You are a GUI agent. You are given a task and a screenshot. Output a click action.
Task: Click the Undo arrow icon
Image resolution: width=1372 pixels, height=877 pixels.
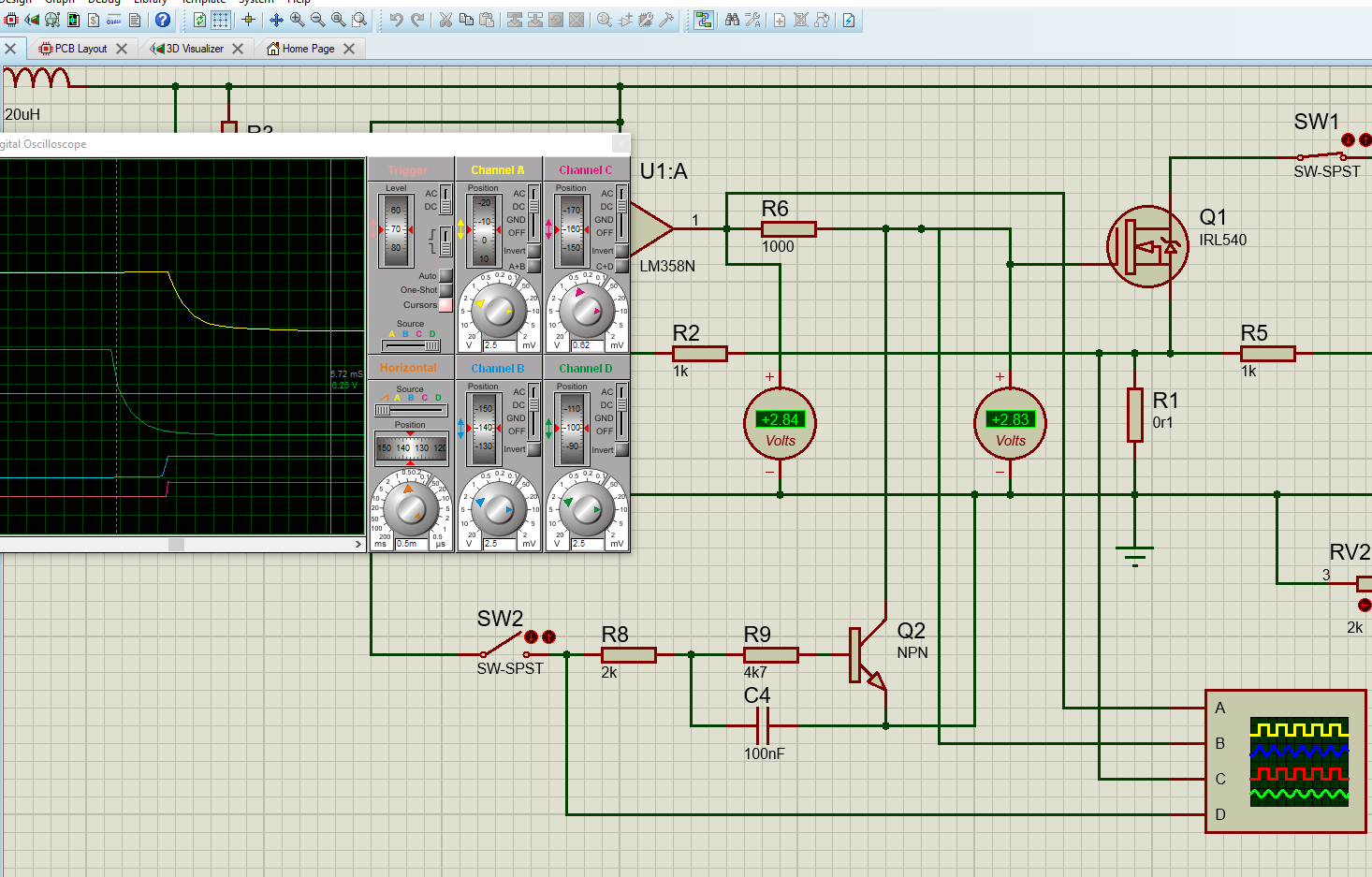pos(397,20)
